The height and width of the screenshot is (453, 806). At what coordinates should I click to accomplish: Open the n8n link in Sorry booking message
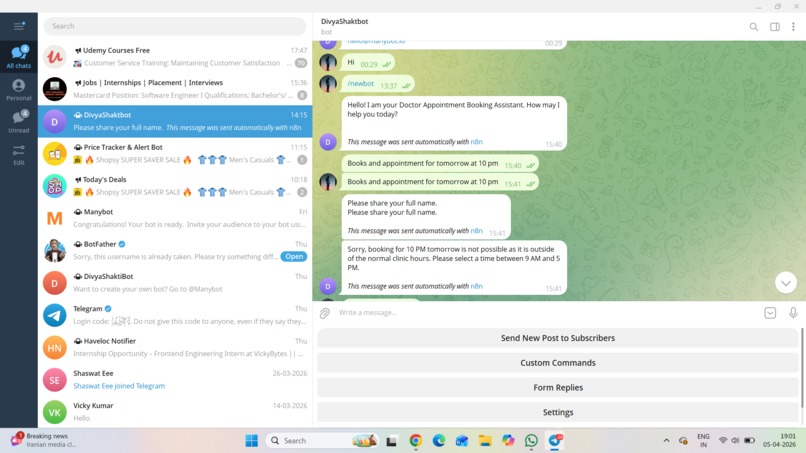(x=477, y=286)
